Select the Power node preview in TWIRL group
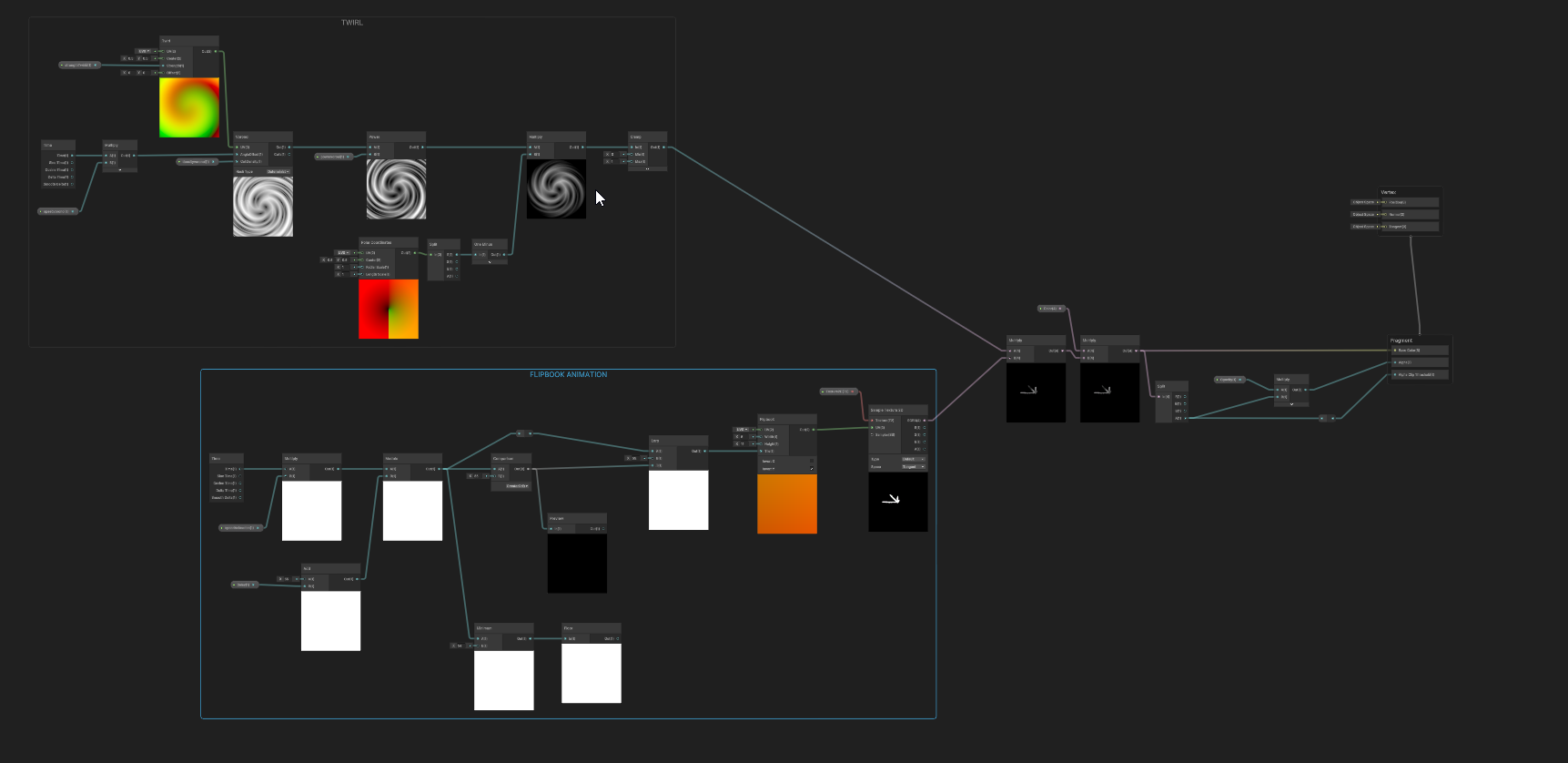 [x=397, y=189]
